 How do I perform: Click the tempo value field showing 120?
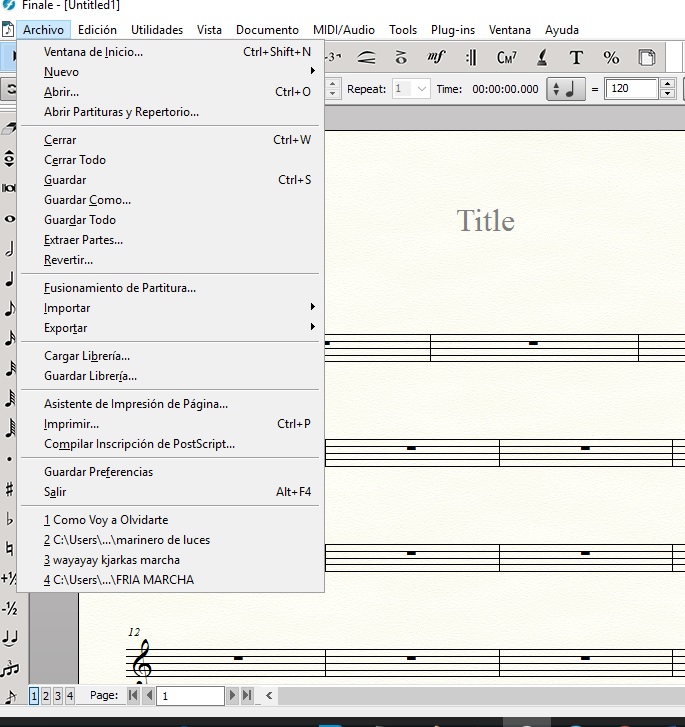click(x=631, y=89)
